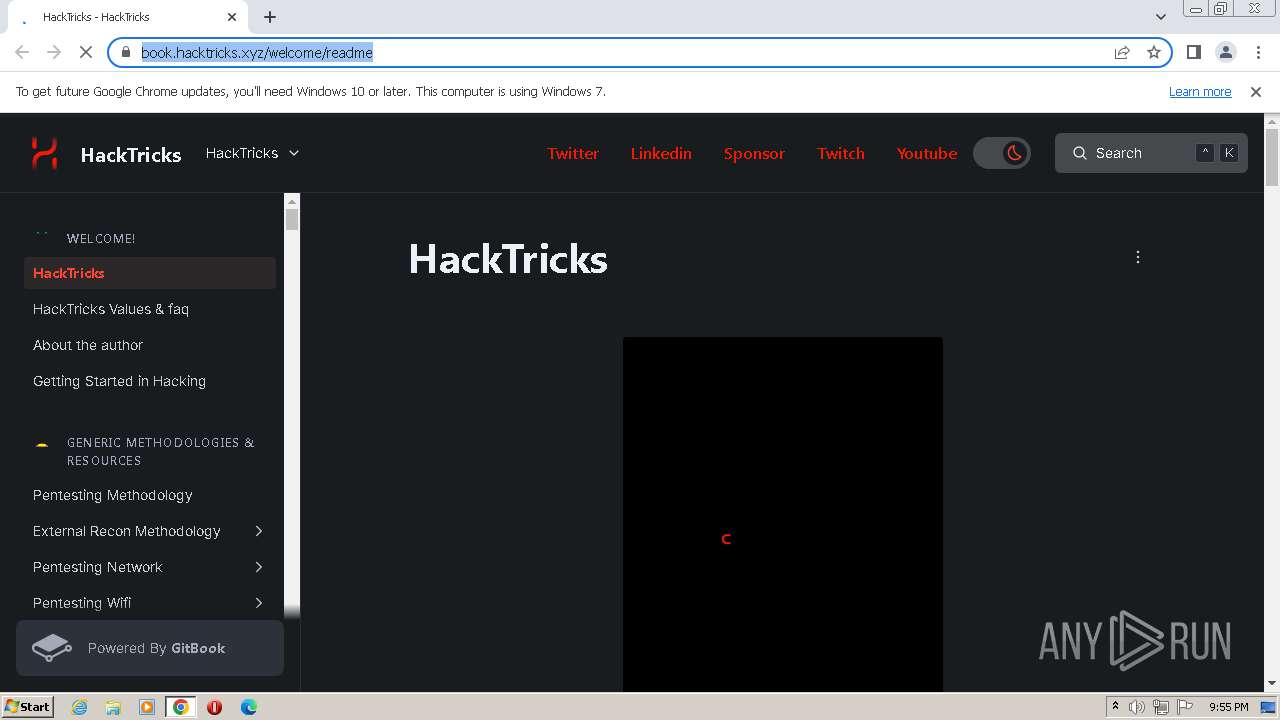Click the WELCOME! section heading

point(100,239)
